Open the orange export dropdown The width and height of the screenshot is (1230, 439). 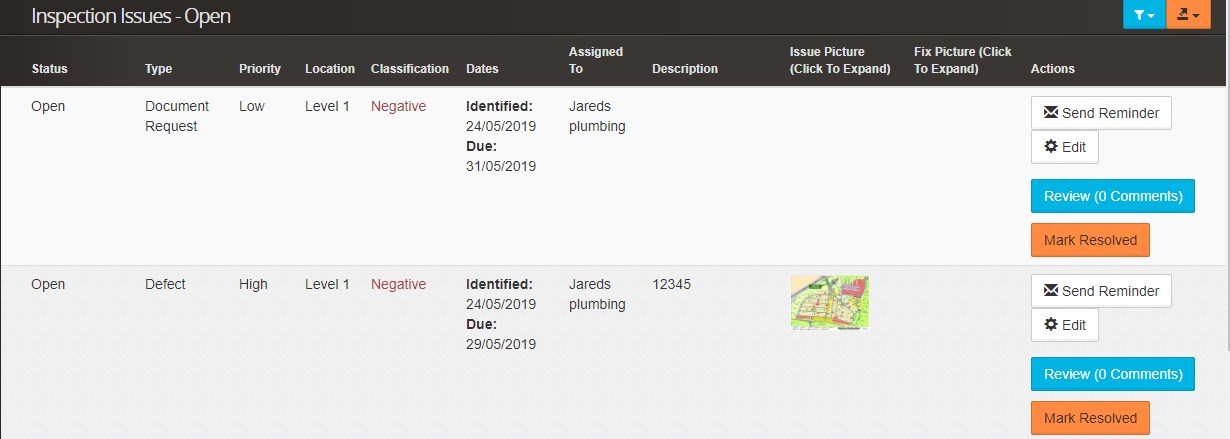(x=1188, y=15)
